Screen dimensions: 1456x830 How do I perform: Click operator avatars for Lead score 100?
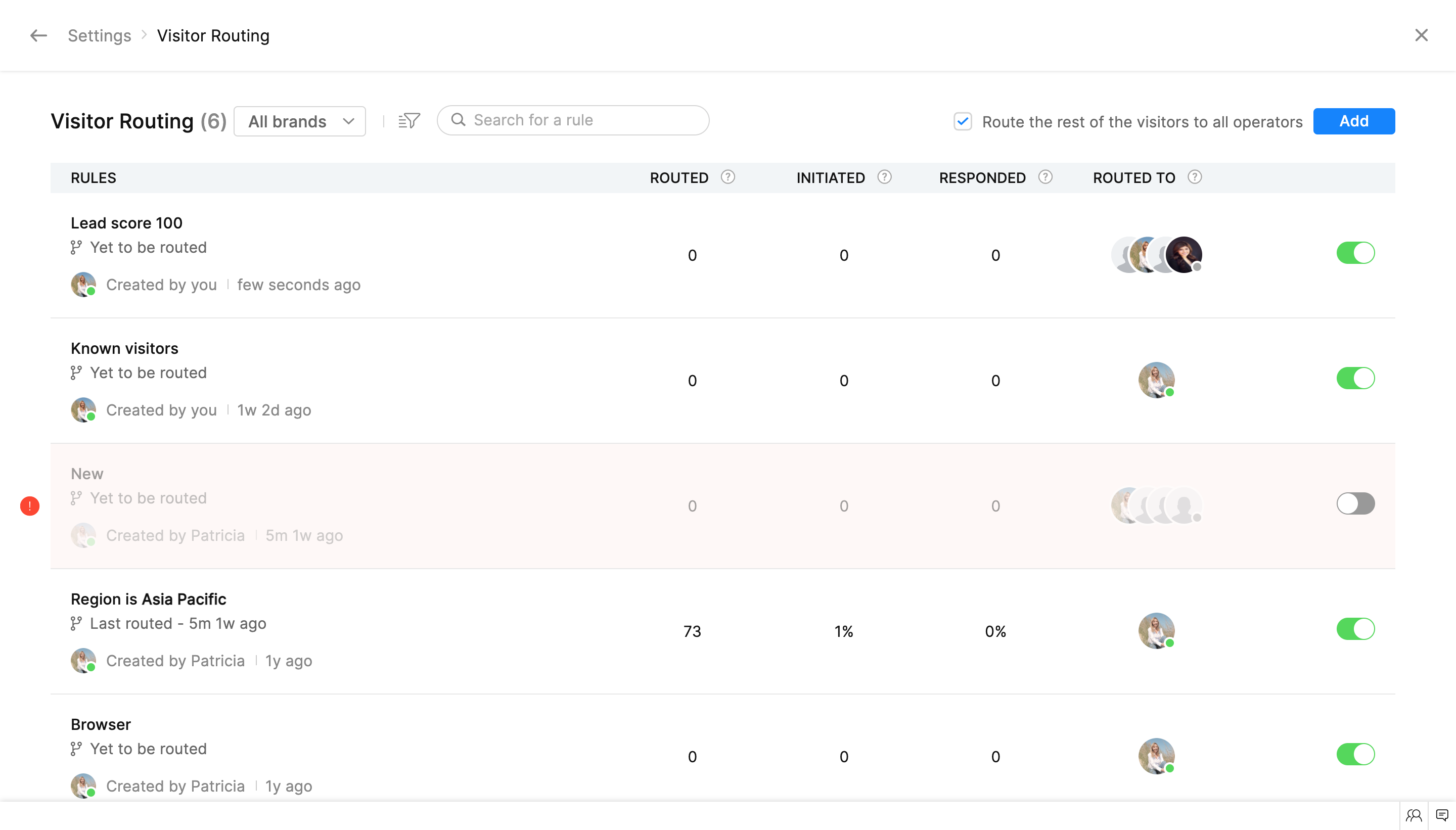pyautogui.click(x=1156, y=255)
